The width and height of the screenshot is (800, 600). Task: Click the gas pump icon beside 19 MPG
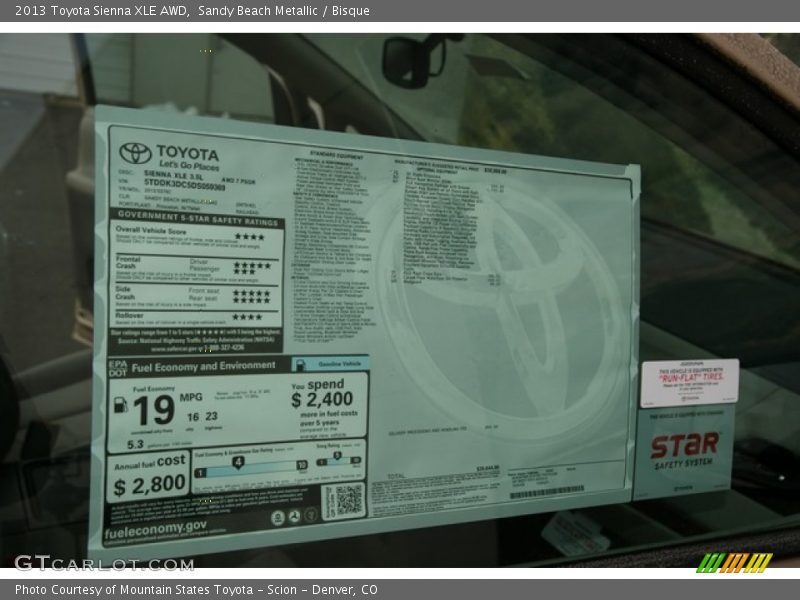click(x=120, y=405)
